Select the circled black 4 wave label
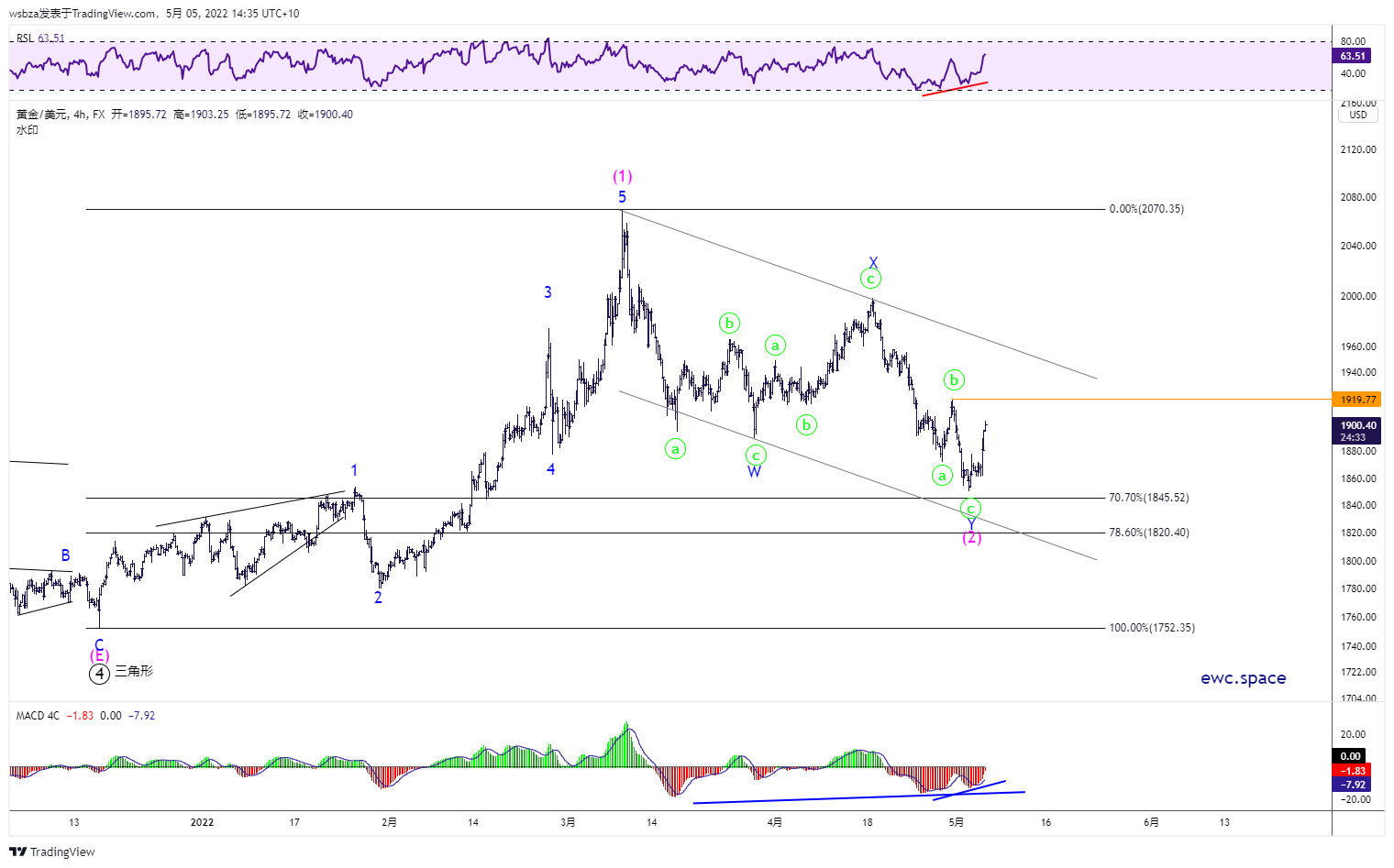This screenshot has width=1394, height=868. coord(99,674)
